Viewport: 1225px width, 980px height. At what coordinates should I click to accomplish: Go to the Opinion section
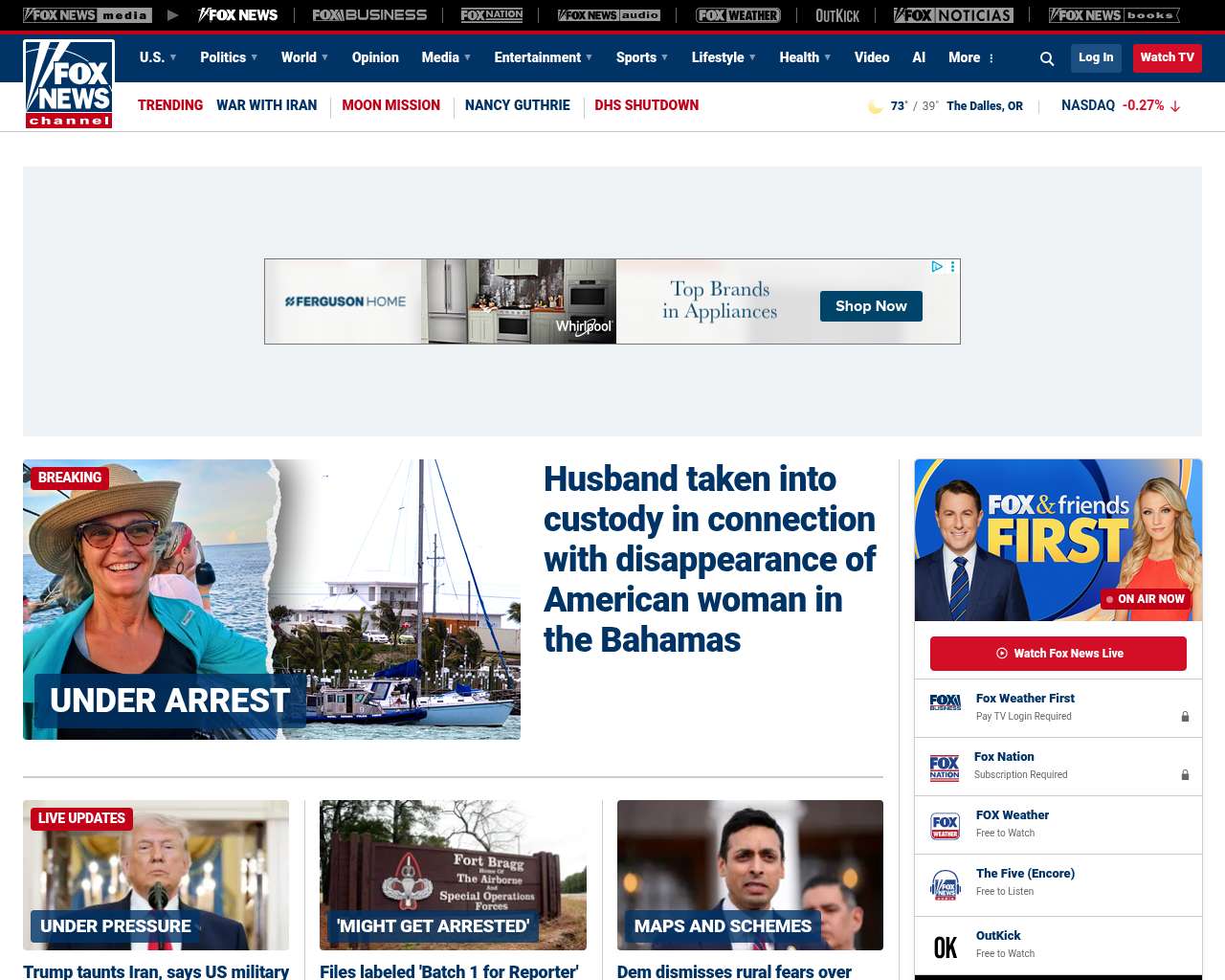point(375,57)
